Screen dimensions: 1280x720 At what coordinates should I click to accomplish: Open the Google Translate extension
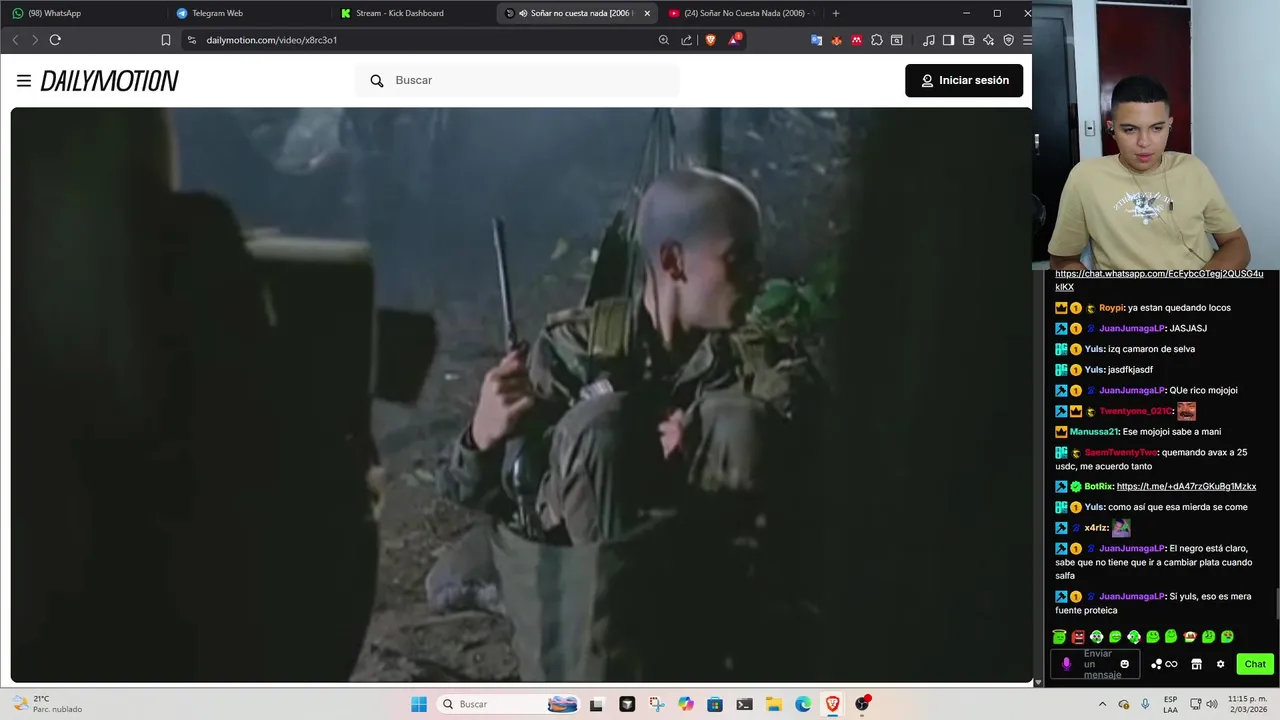point(816,40)
